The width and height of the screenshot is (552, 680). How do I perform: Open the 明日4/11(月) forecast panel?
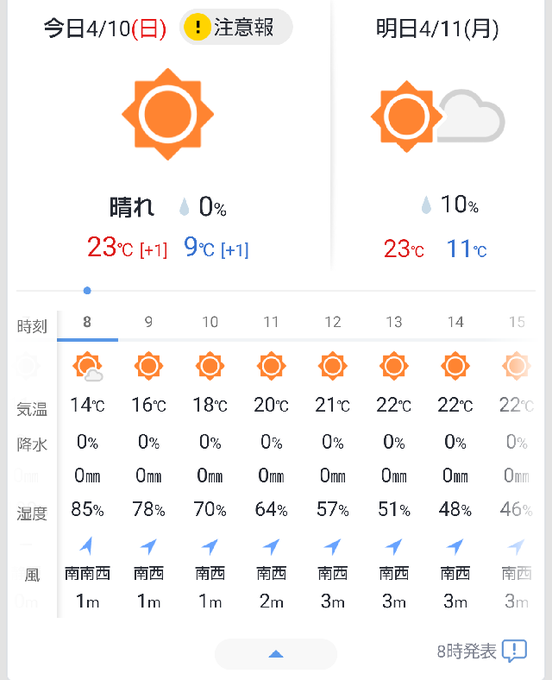coord(438,29)
